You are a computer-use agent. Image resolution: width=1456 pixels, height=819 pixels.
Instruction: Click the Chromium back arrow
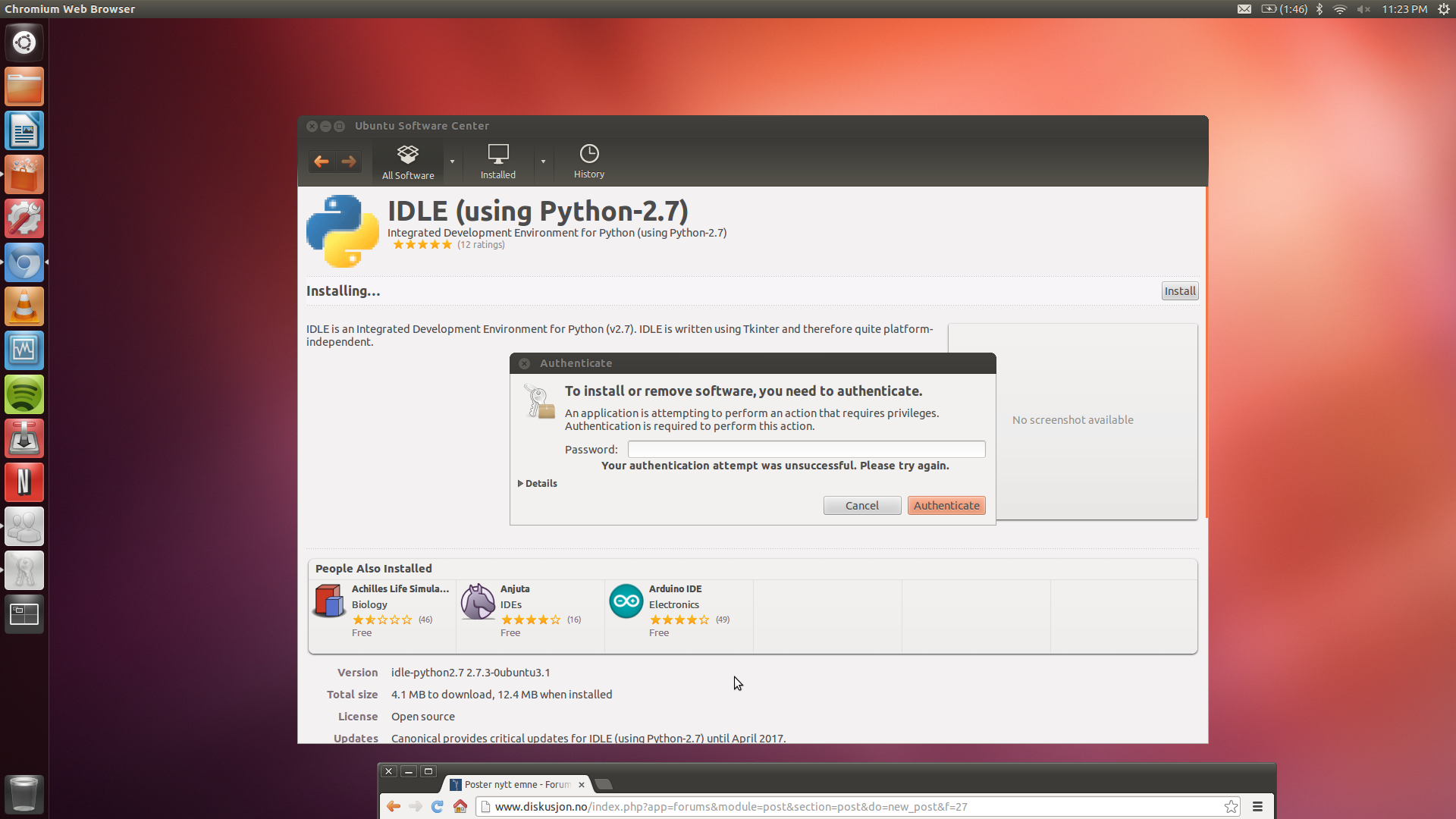click(394, 807)
